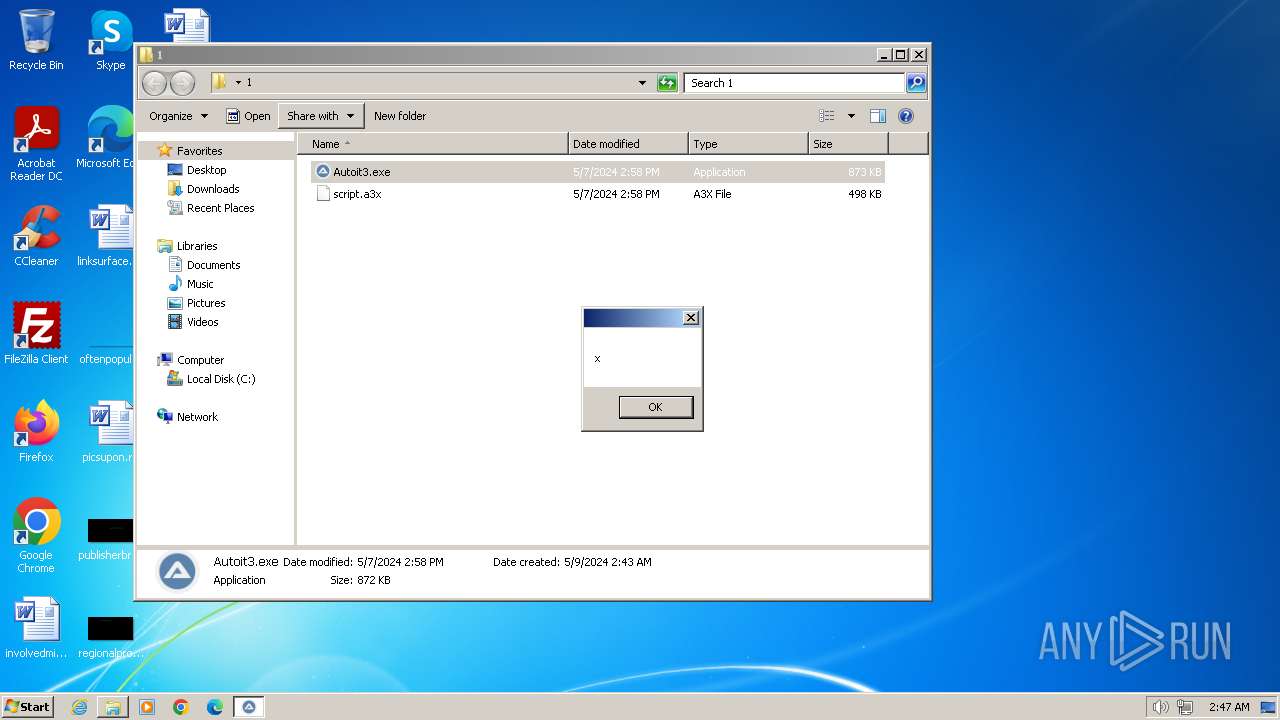
Task: Click the address bar folder path
Action: tap(430, 83)
